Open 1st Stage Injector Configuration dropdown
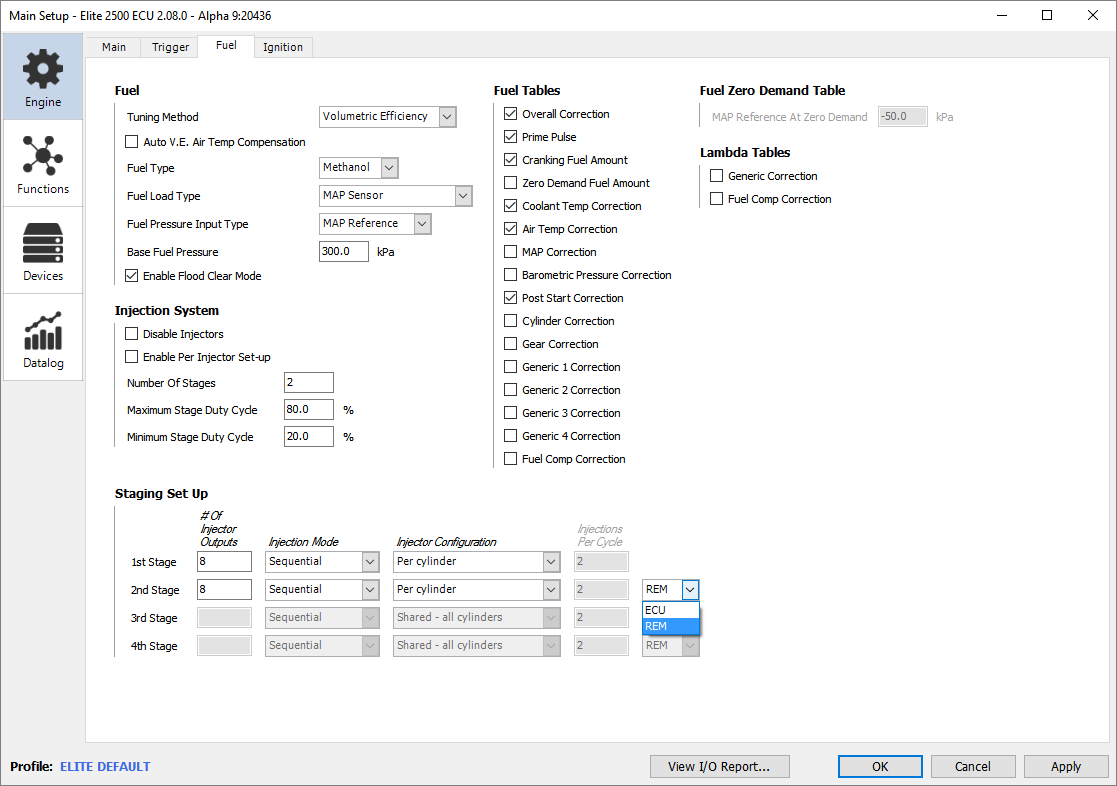 (477, 562)
